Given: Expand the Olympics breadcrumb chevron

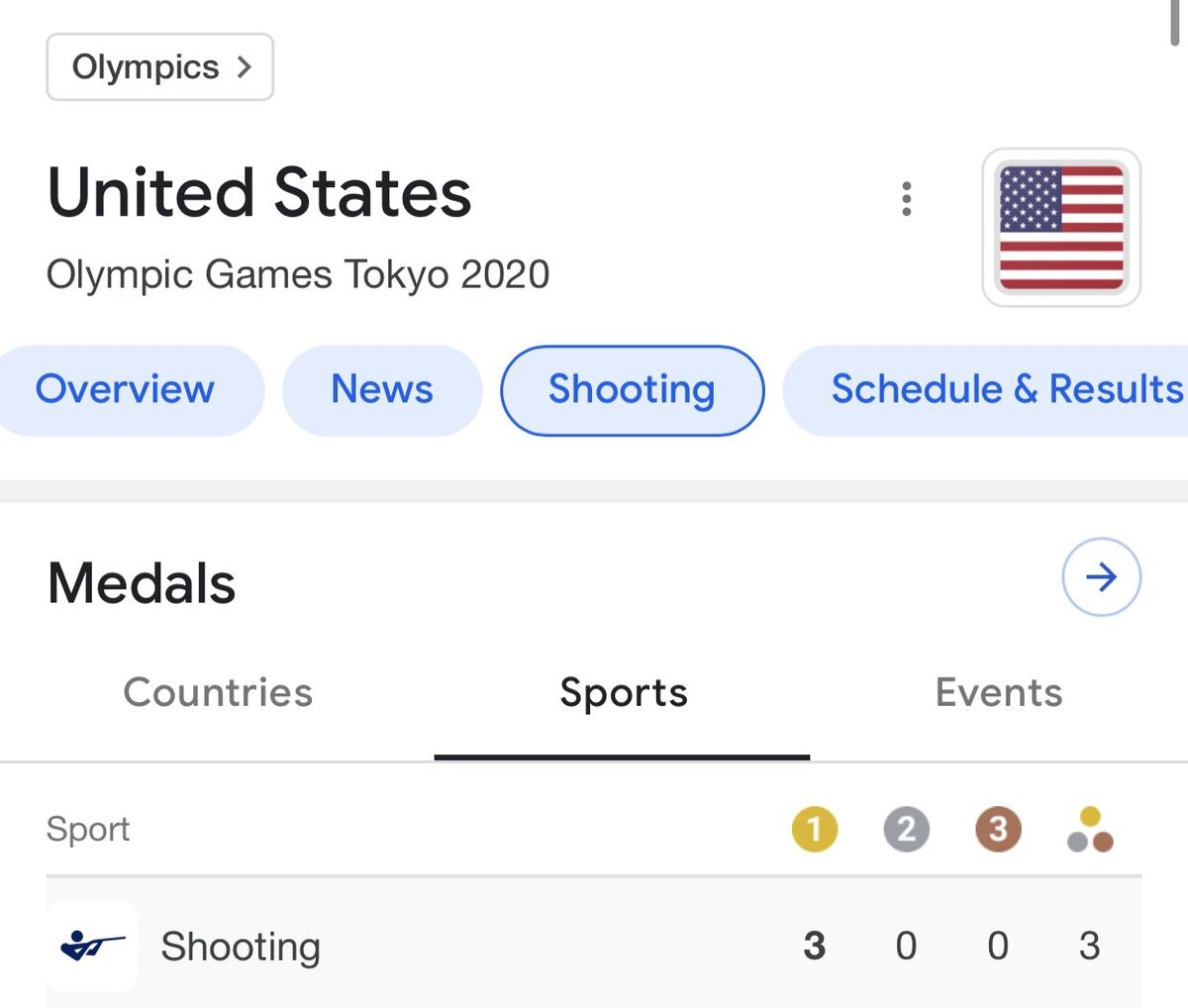Looking at the screenshot, I should click(244, 67).
